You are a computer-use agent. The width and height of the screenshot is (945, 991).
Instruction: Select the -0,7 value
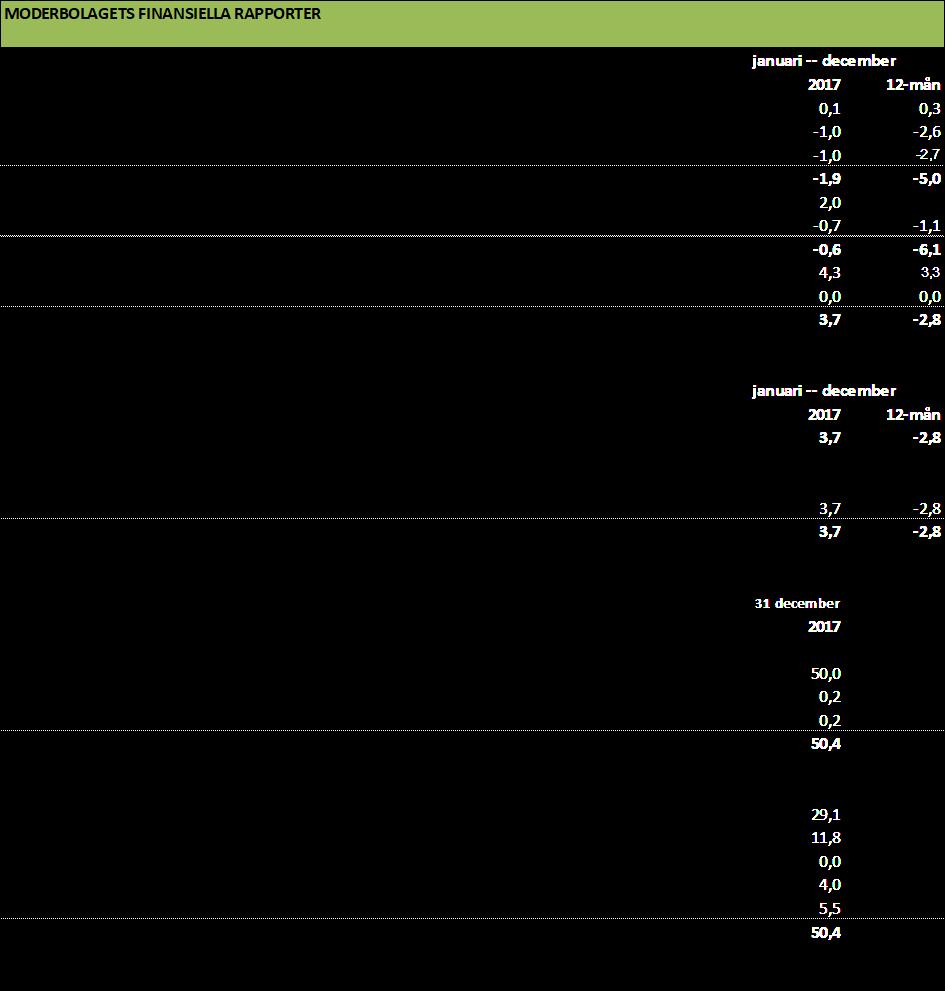(827, 226)
